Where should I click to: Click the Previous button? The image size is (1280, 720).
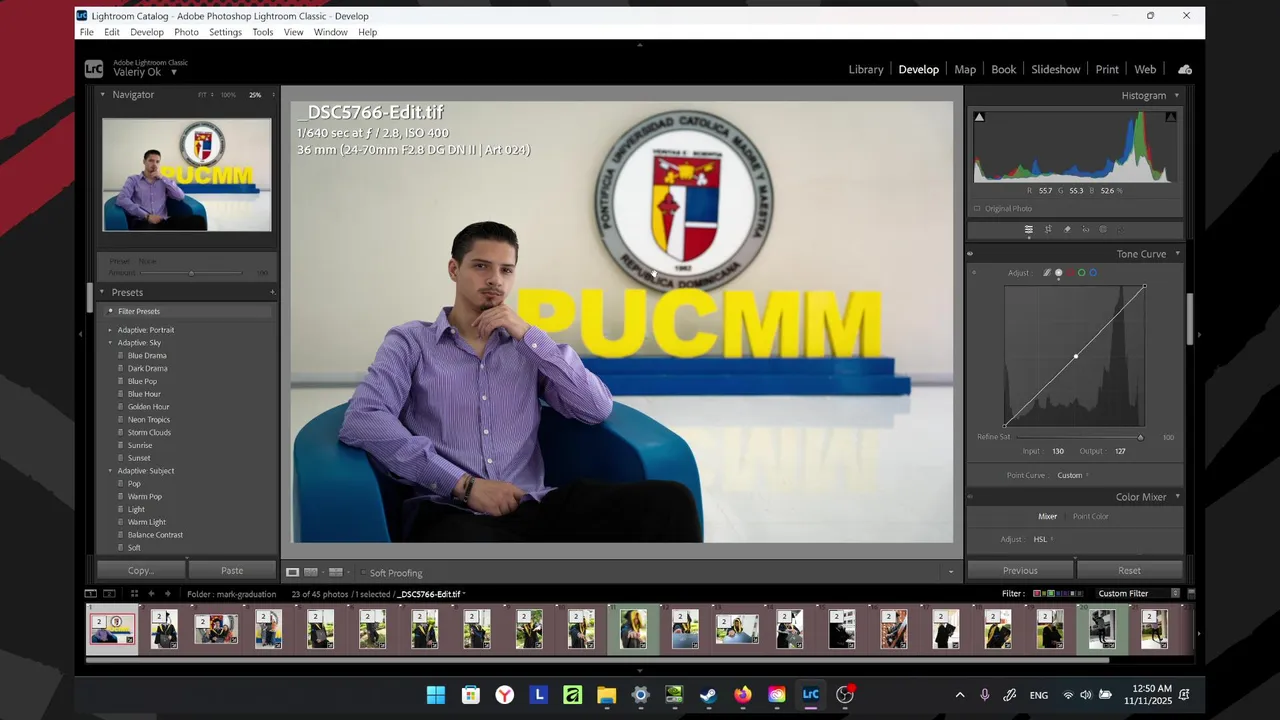point(1020,571)
